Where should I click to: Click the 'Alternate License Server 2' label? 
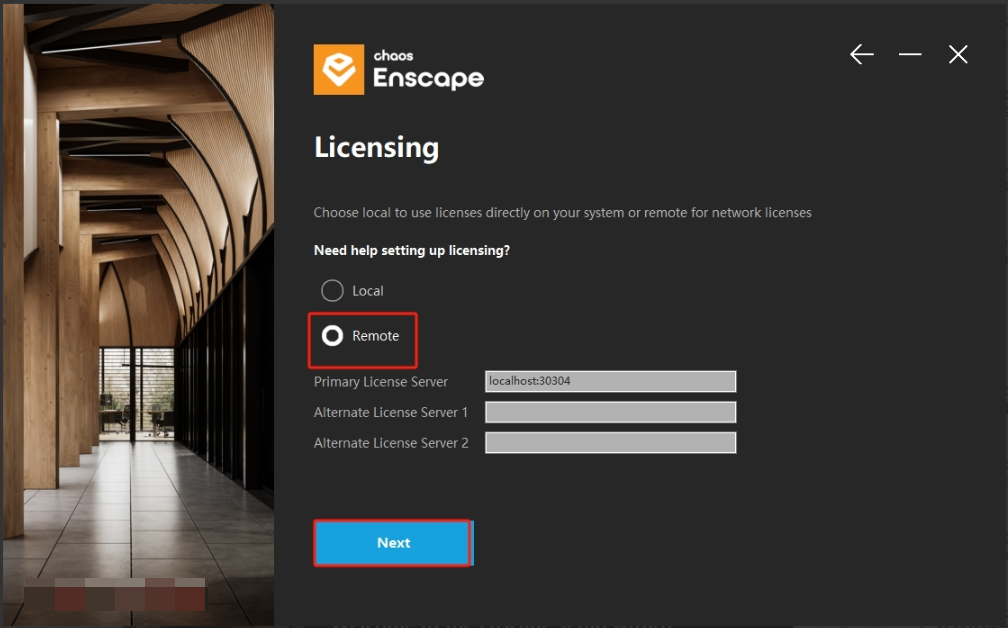[x=391, y=443]
